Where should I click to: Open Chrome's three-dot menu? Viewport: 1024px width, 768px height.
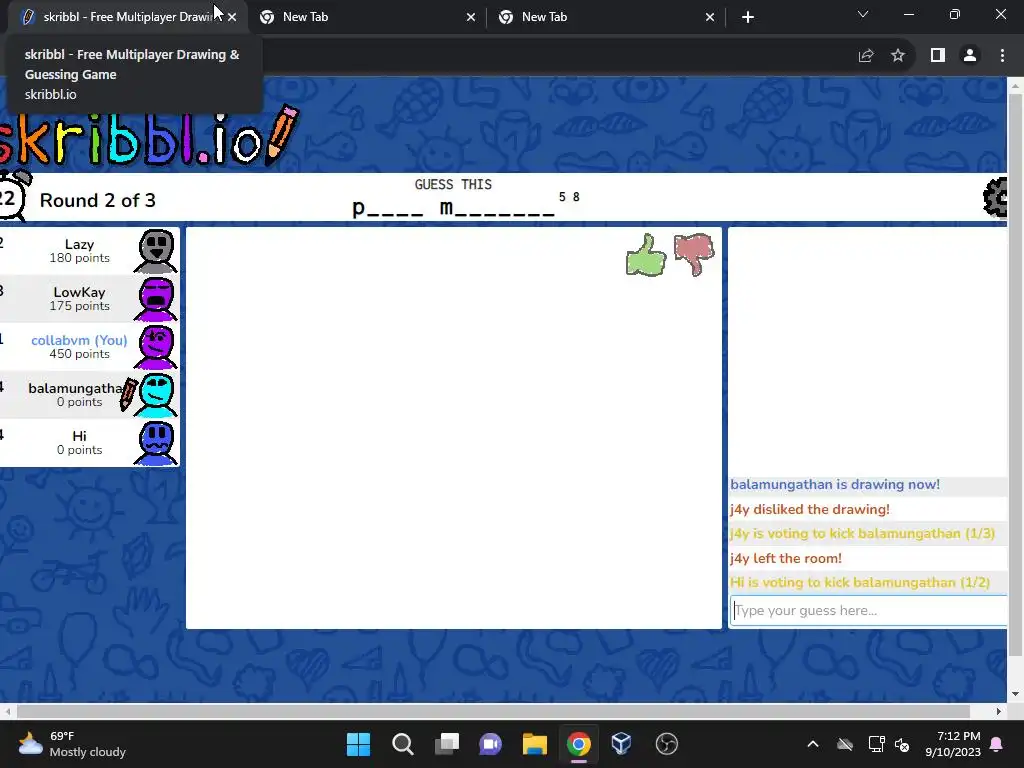(1002, 56)
